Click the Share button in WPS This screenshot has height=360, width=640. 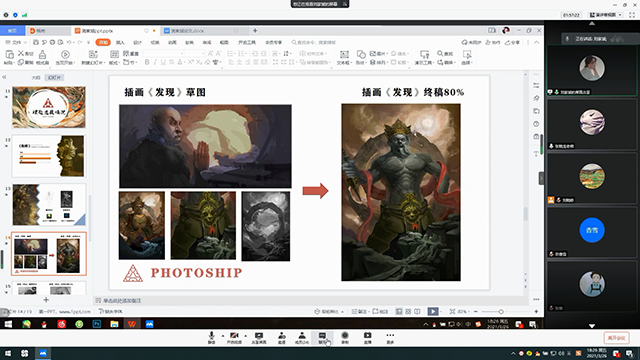513,42
